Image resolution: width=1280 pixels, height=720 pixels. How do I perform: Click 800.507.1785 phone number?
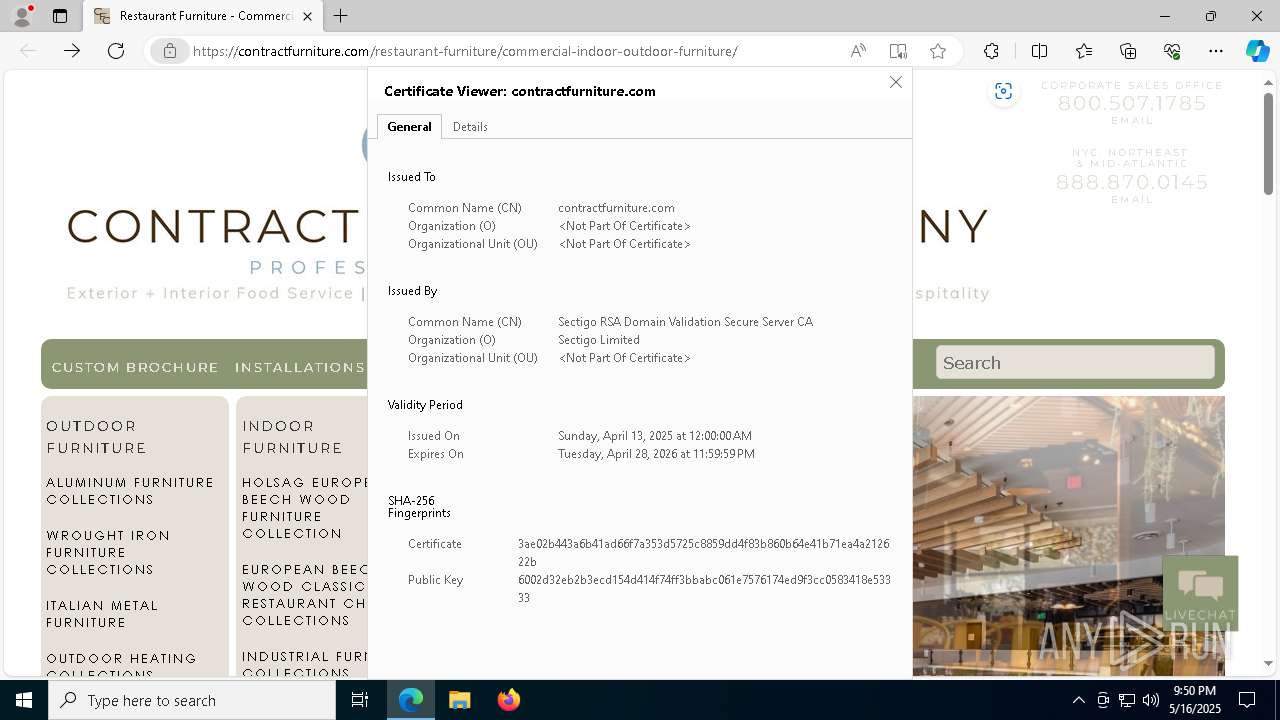[x=1132, y=103]
